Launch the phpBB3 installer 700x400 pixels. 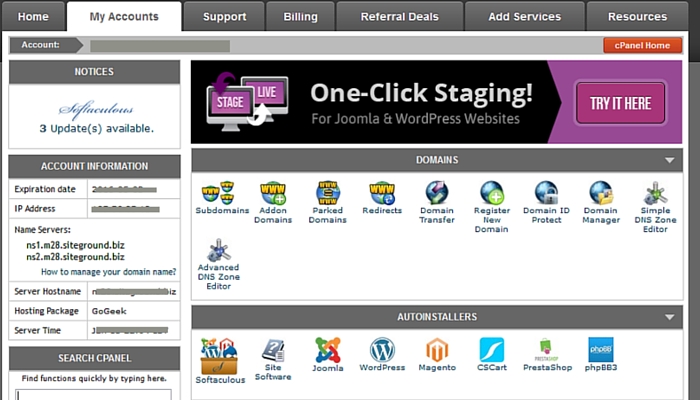[601, 355]
